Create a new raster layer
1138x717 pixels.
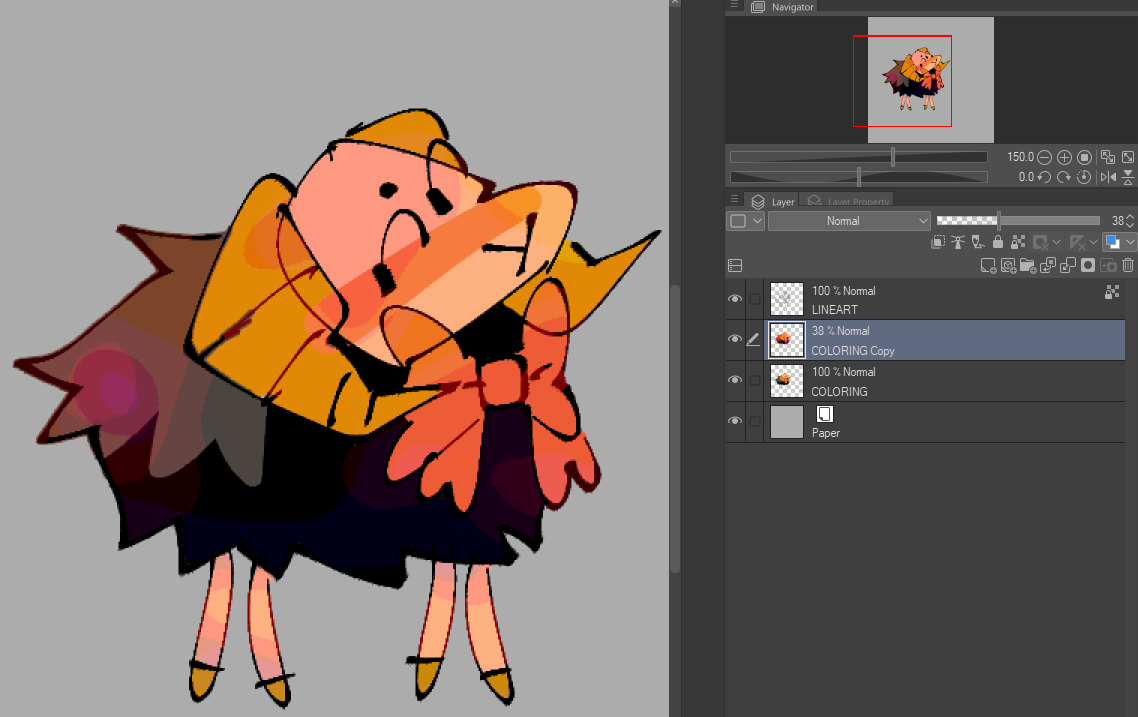click(988, 265)
